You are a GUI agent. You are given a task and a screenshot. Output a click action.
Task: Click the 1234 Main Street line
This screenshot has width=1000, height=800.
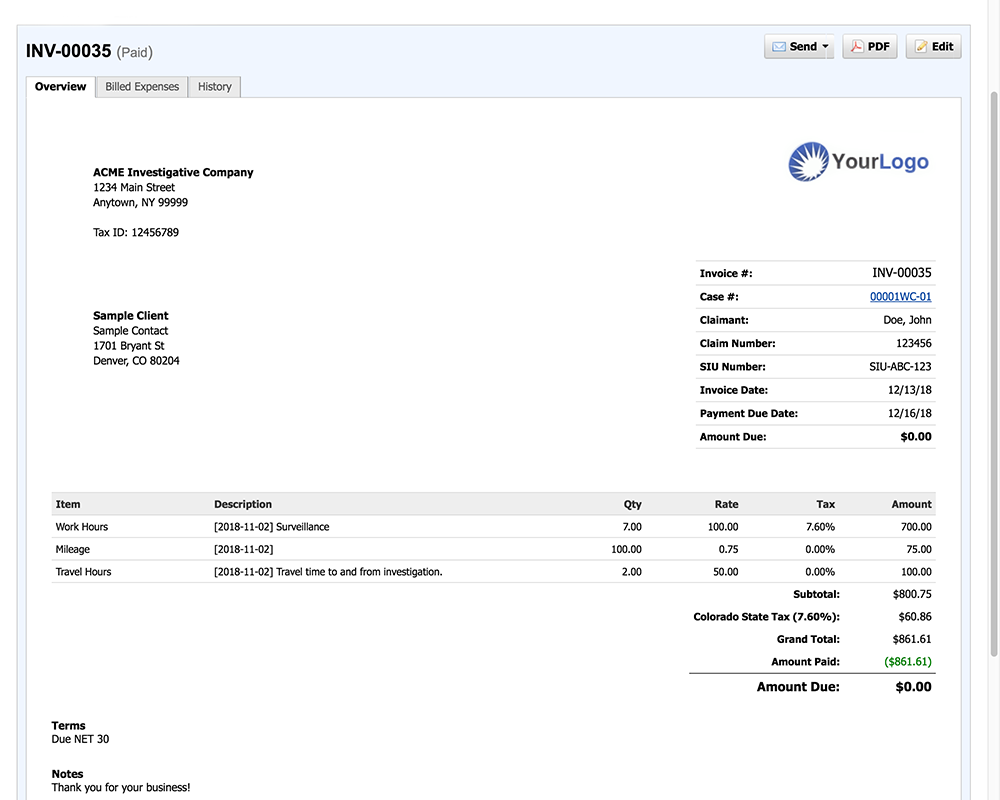[134, 188]
